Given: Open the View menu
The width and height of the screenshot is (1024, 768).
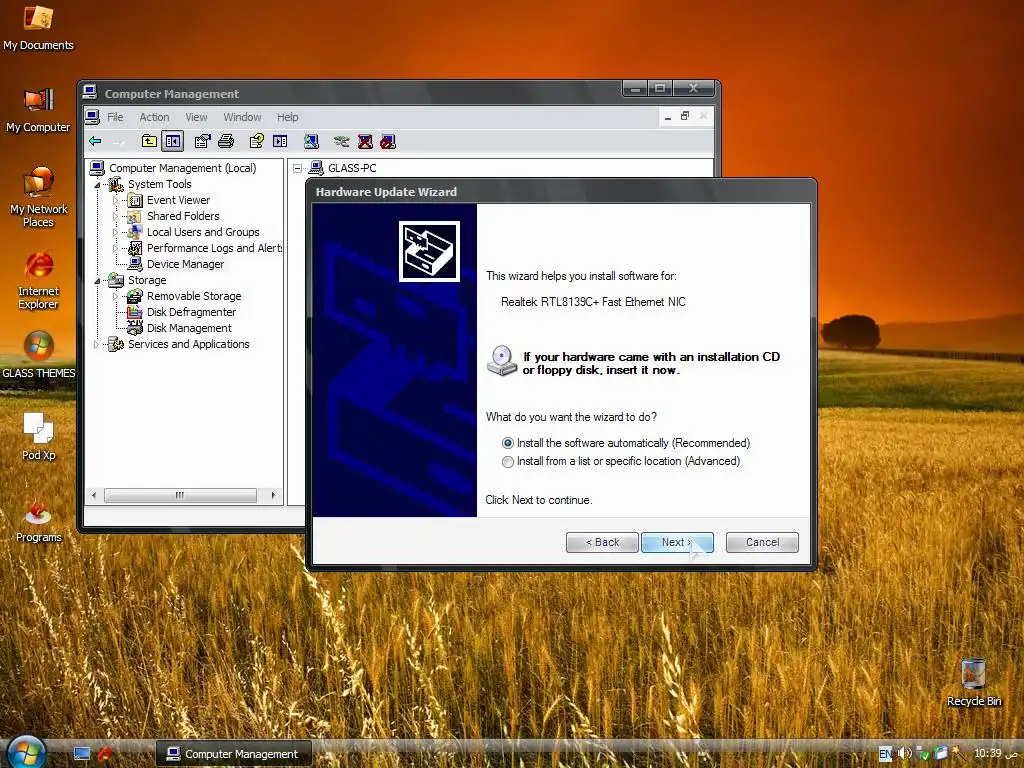Looking at the screenshot, I should [196, 117].
